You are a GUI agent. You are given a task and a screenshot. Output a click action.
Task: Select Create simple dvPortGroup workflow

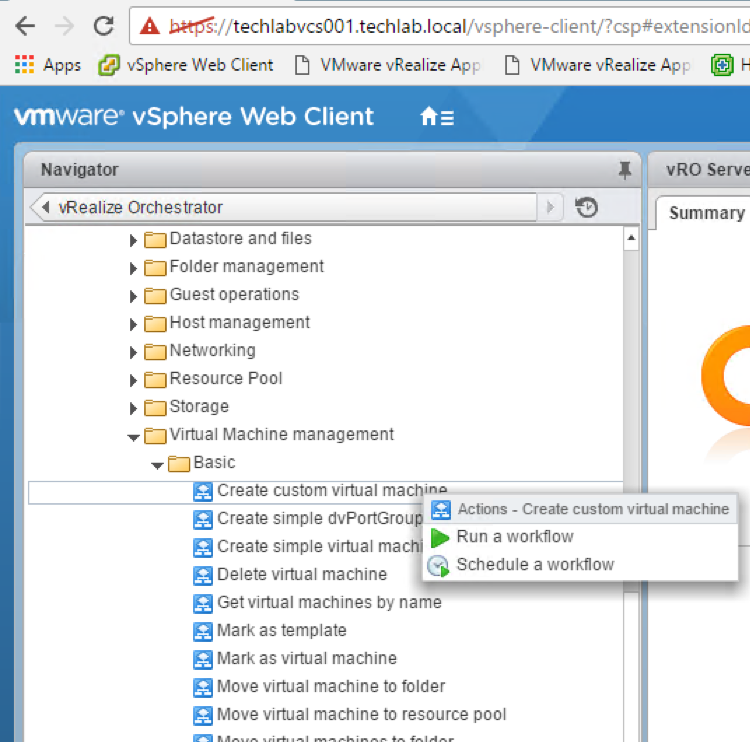[x=320, y=519]
